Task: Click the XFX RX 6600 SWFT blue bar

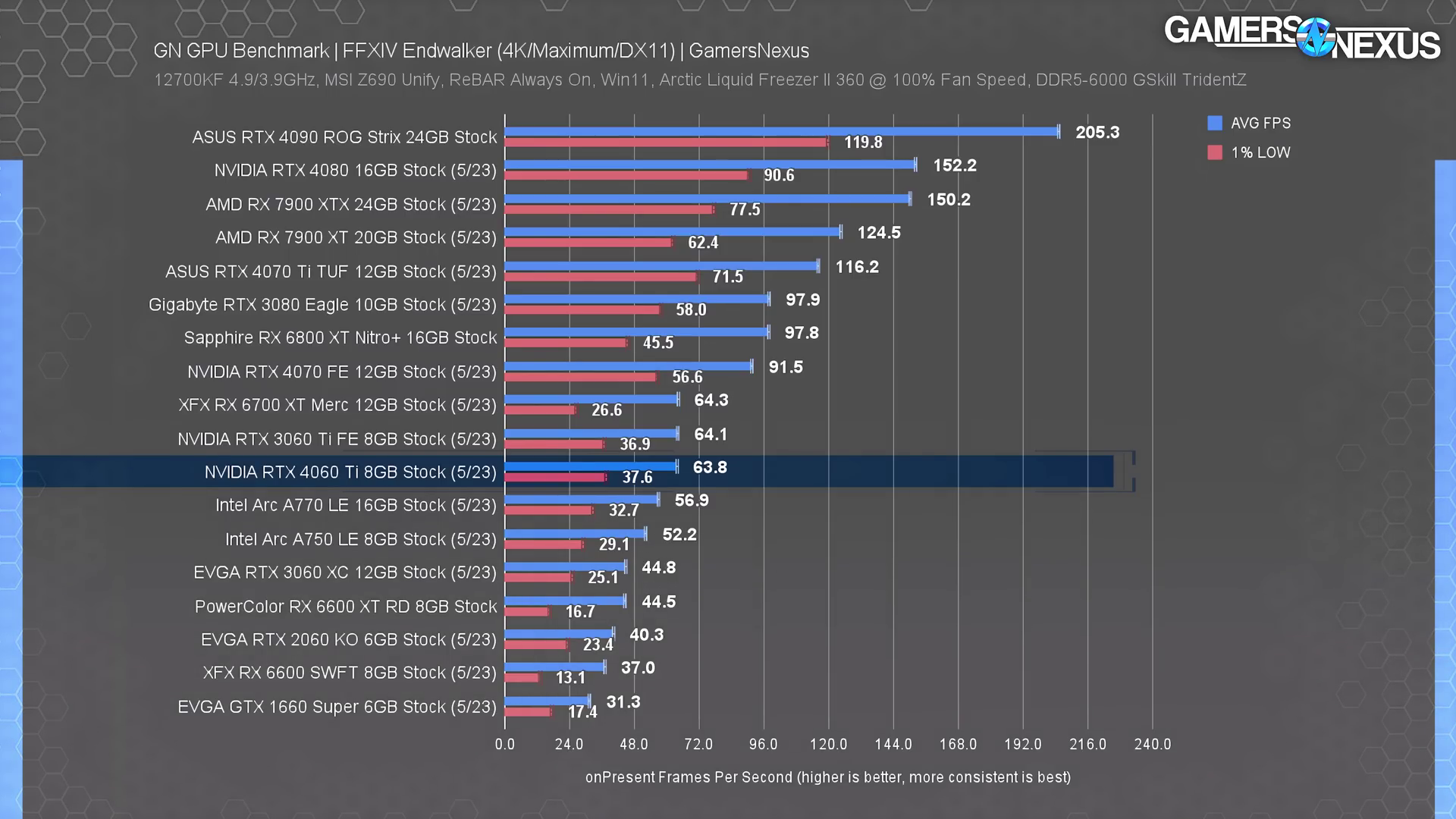Action: 554,667
